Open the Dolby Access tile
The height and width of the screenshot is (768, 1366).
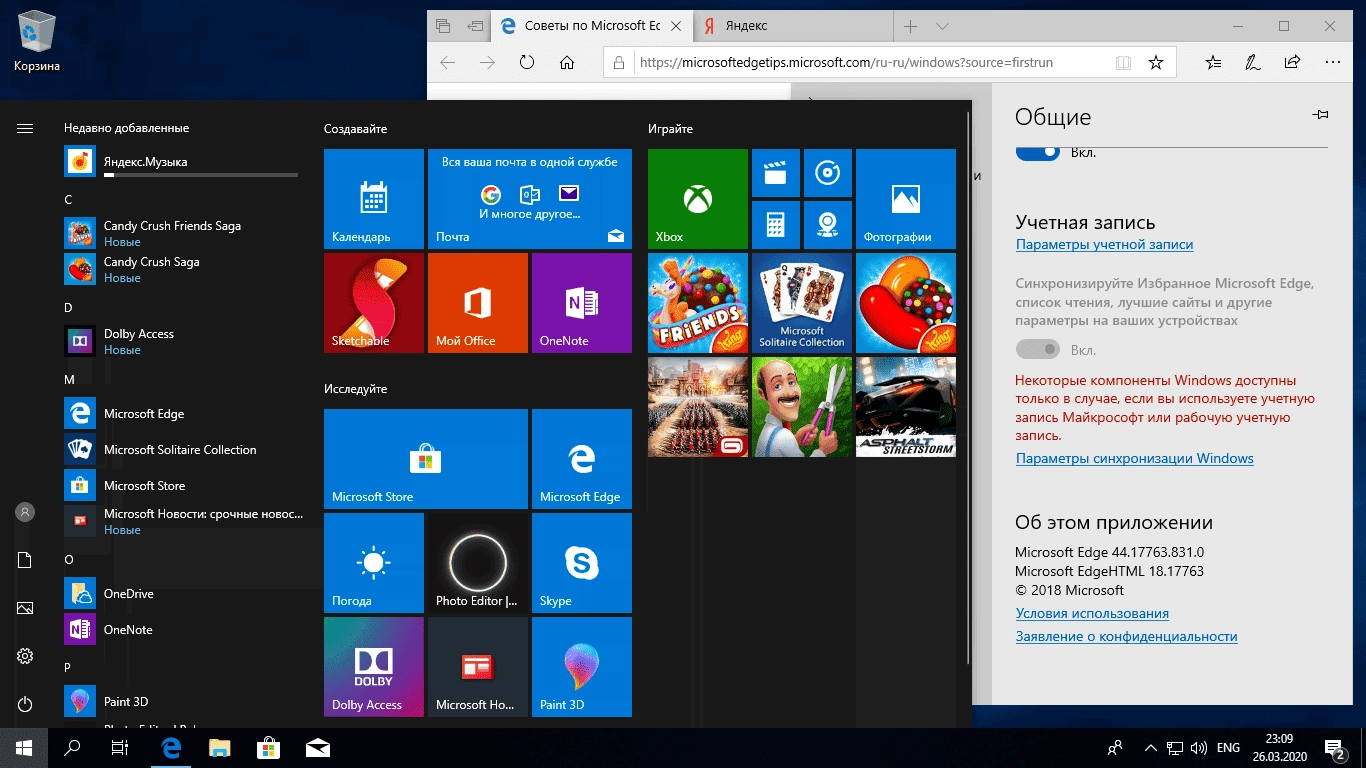pos(374,667)
